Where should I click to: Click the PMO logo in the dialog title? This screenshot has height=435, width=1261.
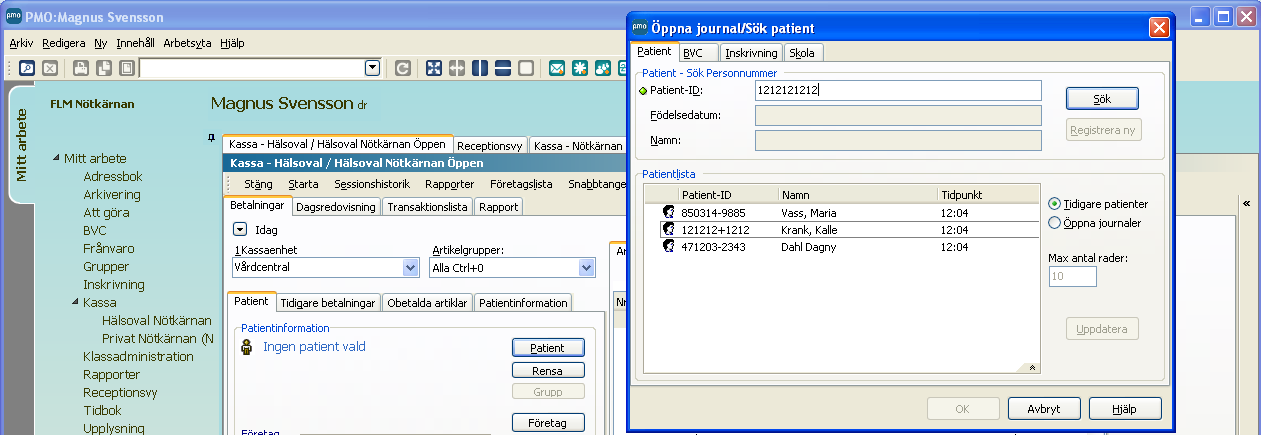[x=641, y=27]
